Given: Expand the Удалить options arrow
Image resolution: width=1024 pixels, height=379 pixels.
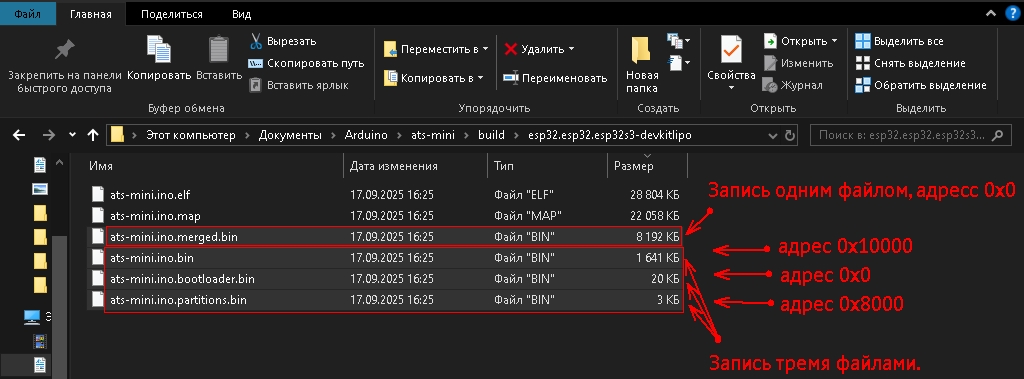Looking at the screenshot, I should point(571,49).
